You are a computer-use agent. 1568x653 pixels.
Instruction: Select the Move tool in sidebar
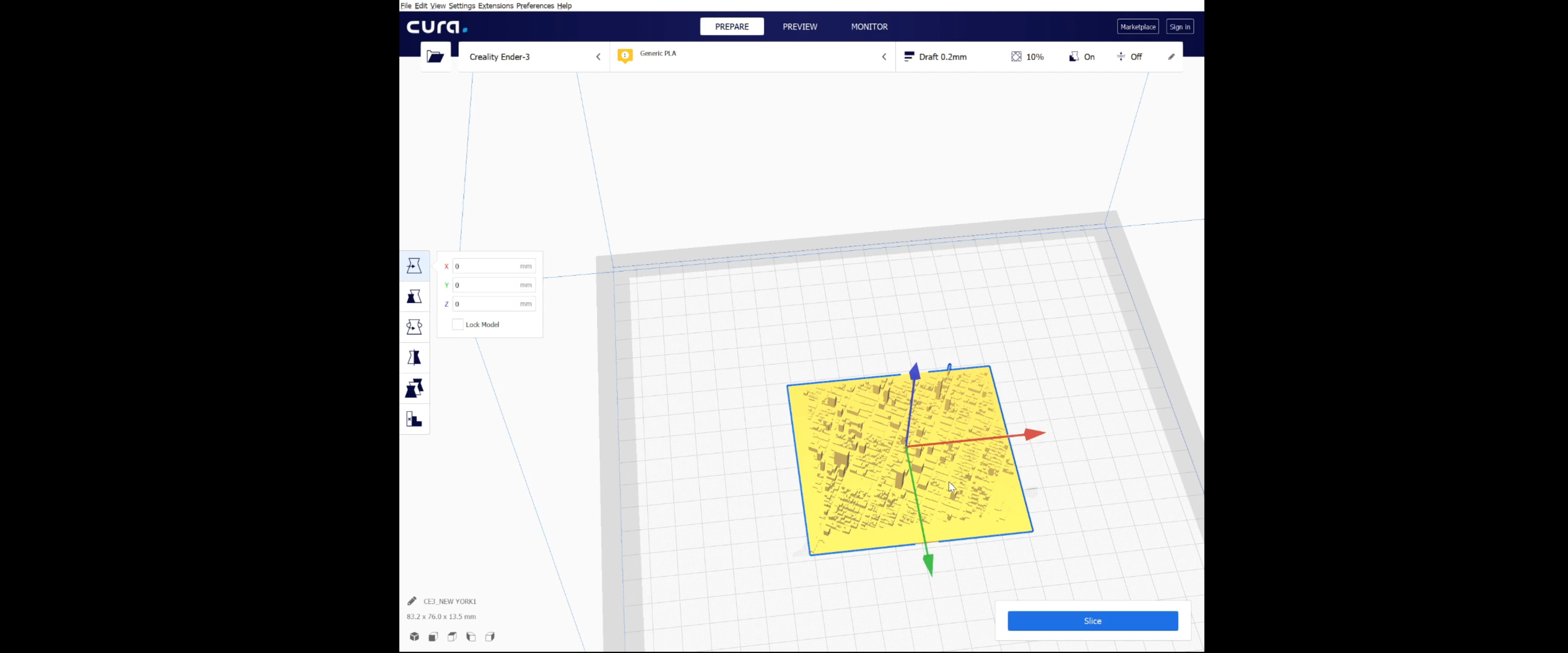[414, 266]
